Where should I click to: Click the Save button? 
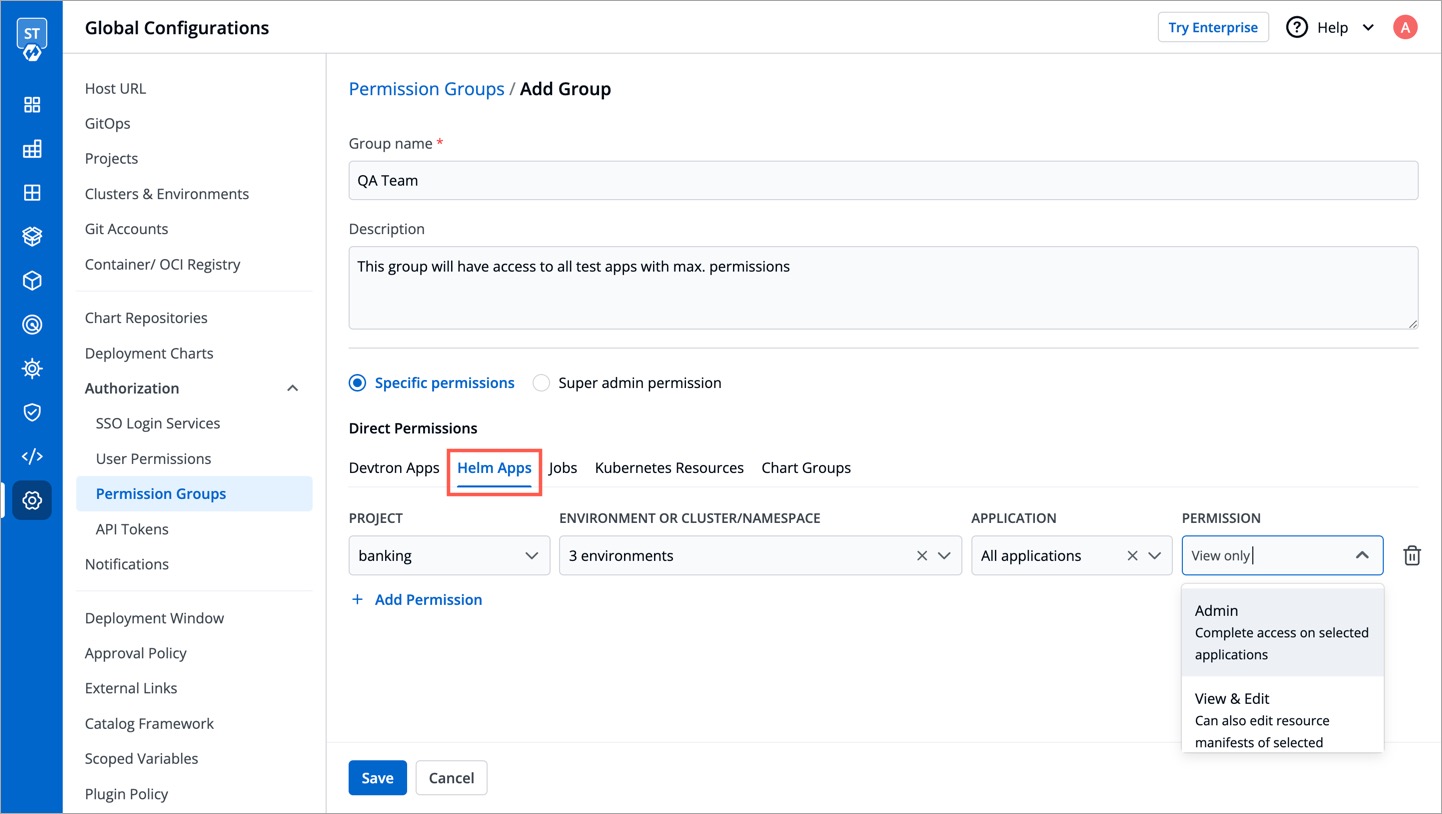(x=377, y=778)
